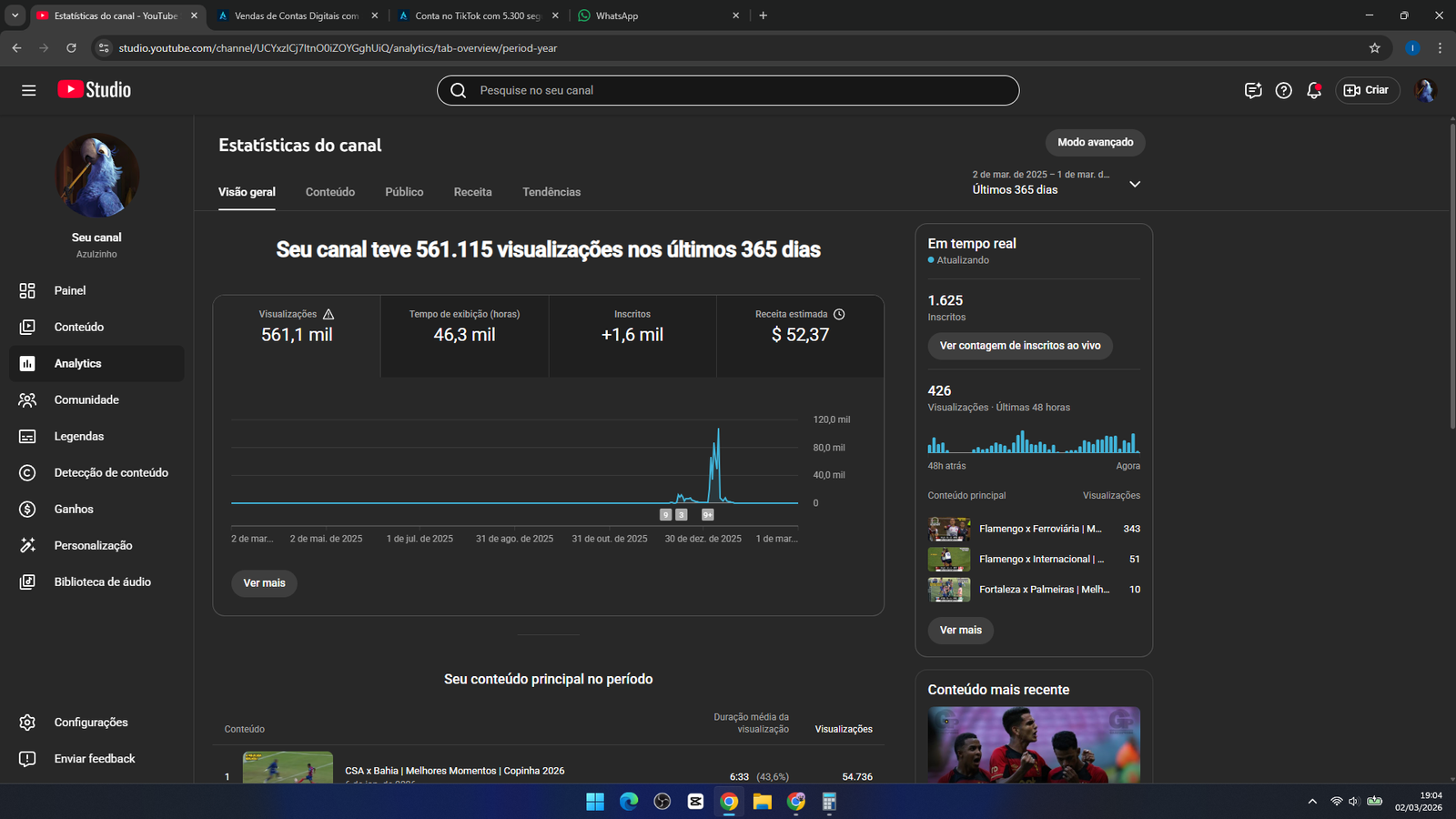
Task: Open Comunidade from the sidebar
Action: click(x=86, y=399)
